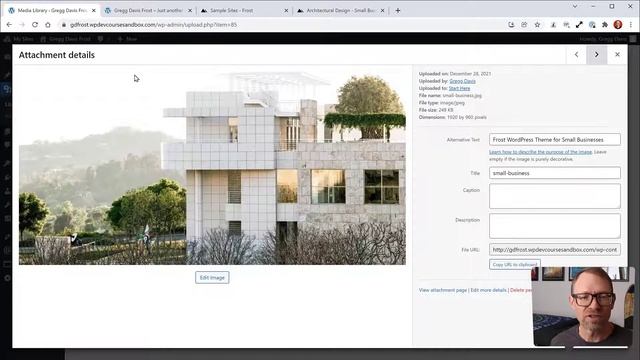Go to the next attachment
640x360 pixels.
[597, 54]
